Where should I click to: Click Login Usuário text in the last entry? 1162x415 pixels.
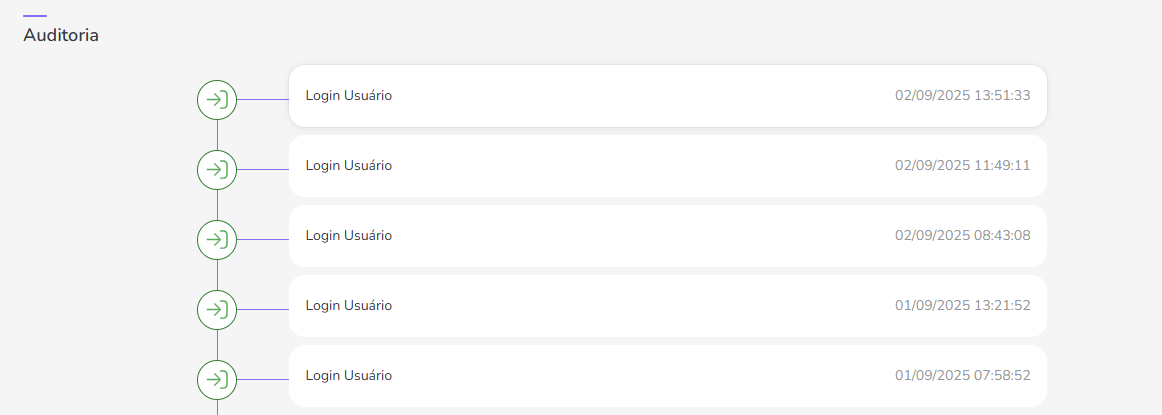pyautogui.click(x=349, y=376)
